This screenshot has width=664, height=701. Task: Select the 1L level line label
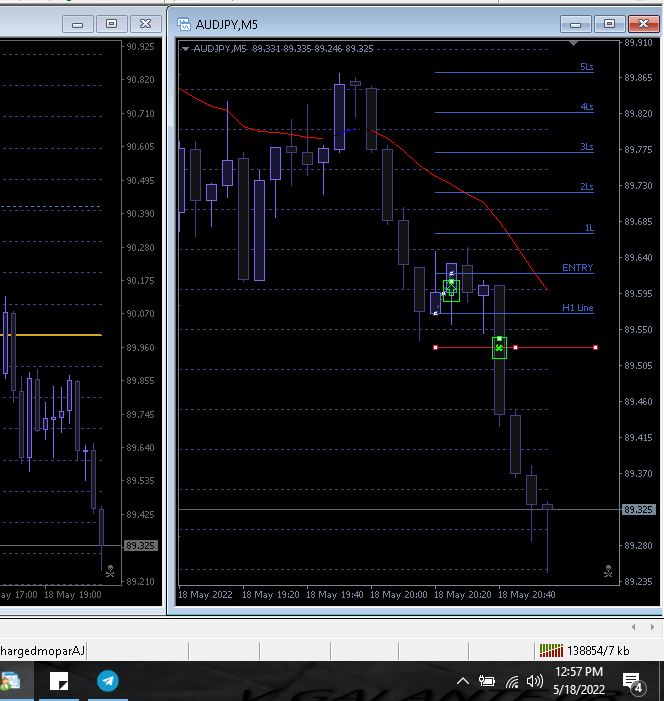coord(589,228)
